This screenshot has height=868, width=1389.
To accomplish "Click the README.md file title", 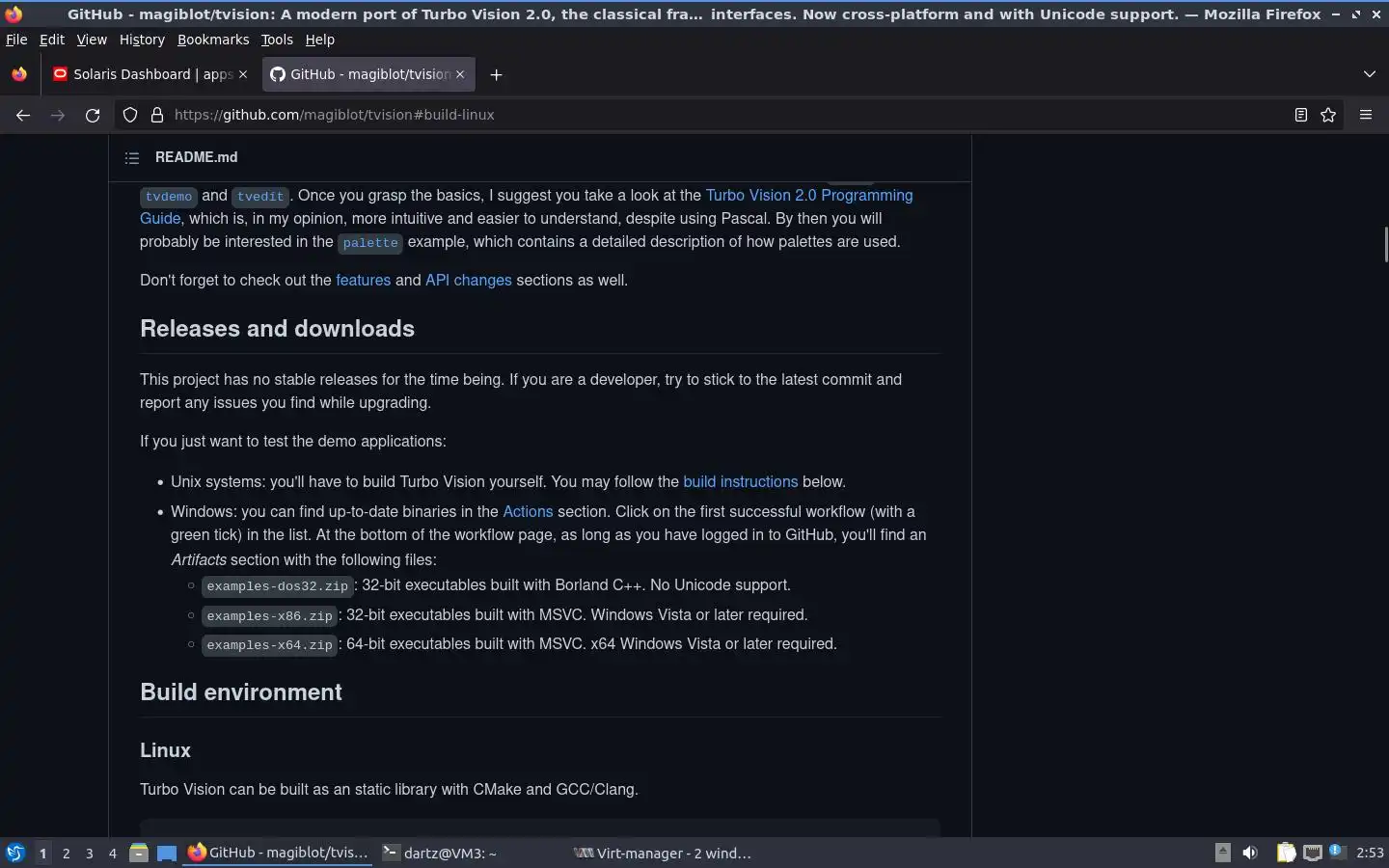I will [x=196, y=157].
